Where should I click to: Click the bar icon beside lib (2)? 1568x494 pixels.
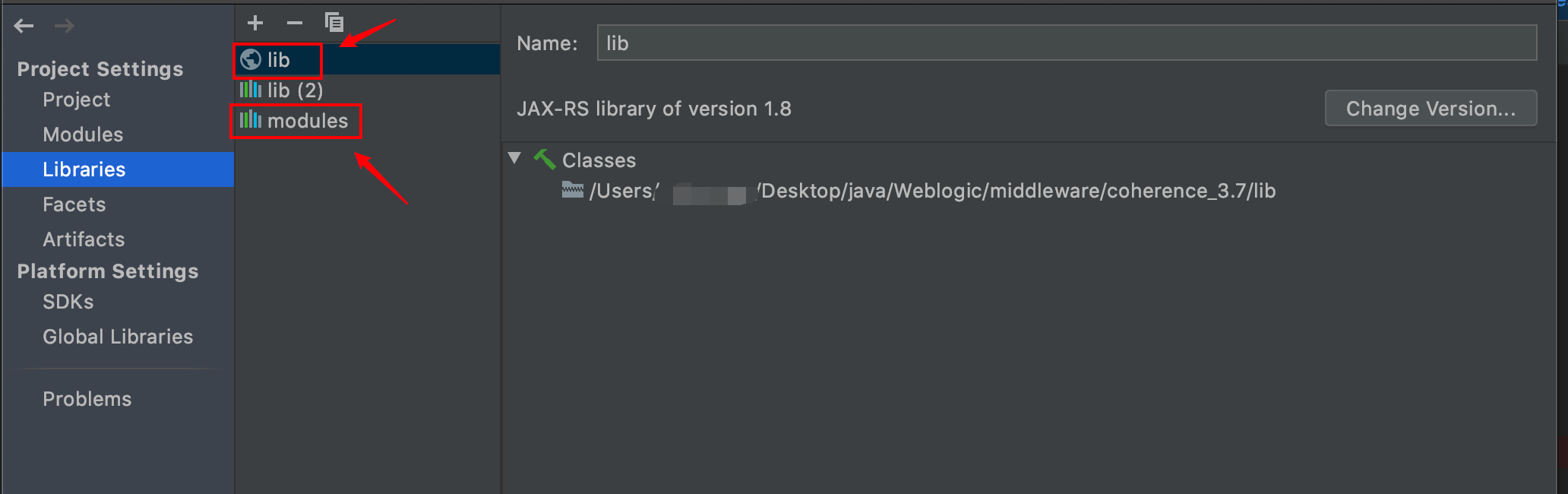(x=251, y=90)
